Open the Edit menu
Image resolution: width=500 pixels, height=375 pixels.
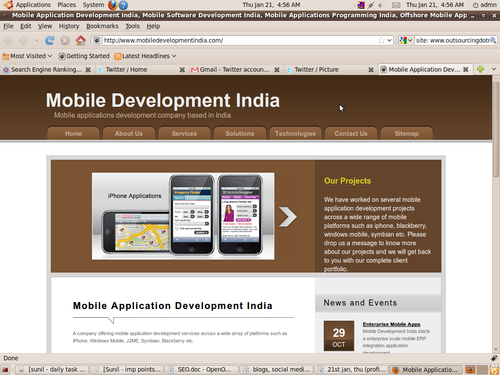[x=26, y=26]
